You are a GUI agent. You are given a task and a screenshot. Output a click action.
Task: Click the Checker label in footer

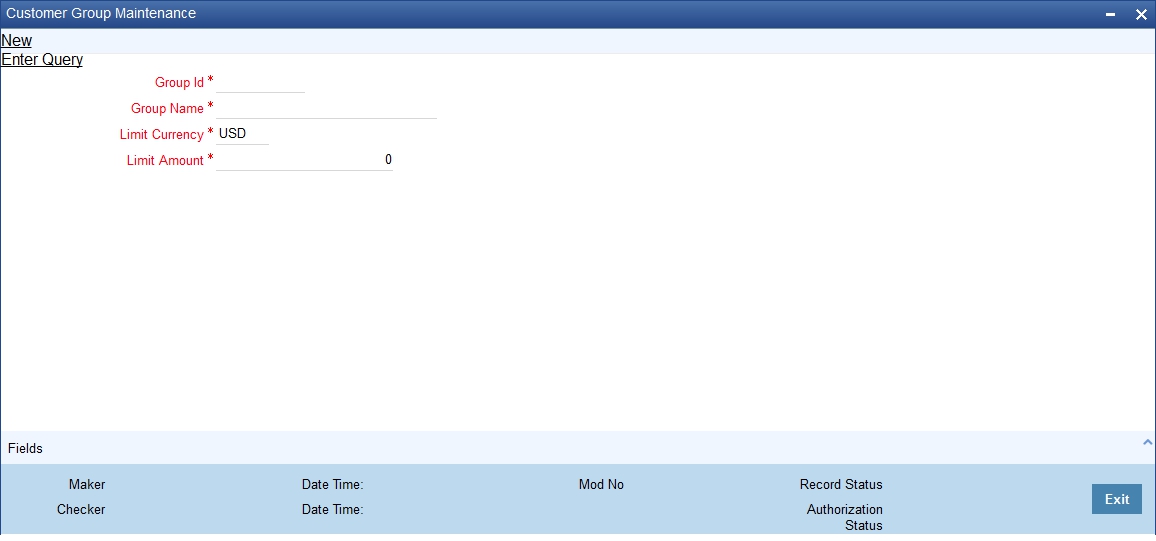tap(81, 509)
